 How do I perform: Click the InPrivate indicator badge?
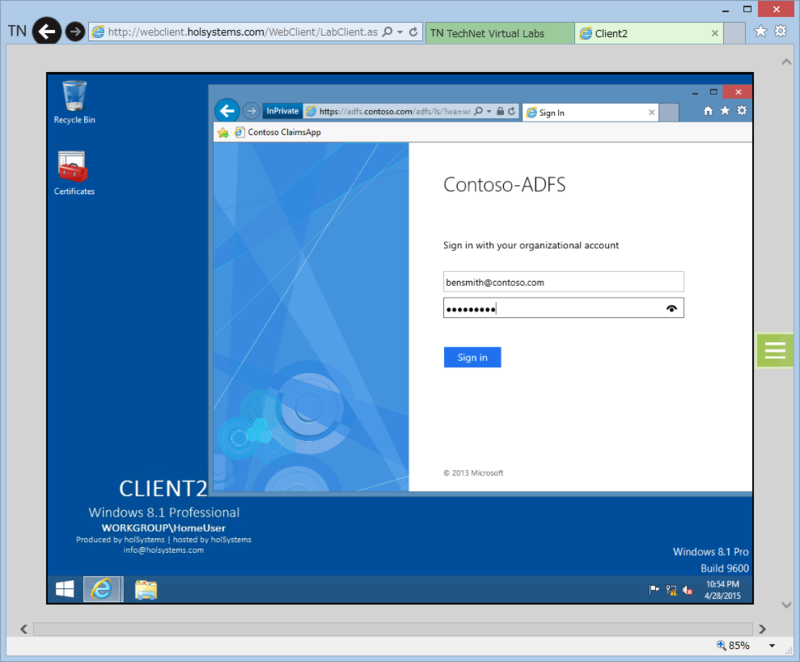coord(282,111)
